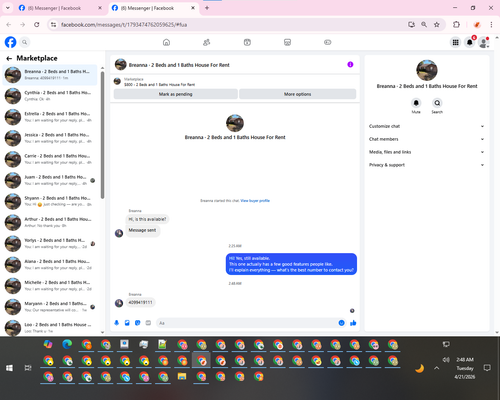The width and height of the screenshot is (500, 400).
Task: Expand Media, files and links section
Action: [x=426, y=152]
